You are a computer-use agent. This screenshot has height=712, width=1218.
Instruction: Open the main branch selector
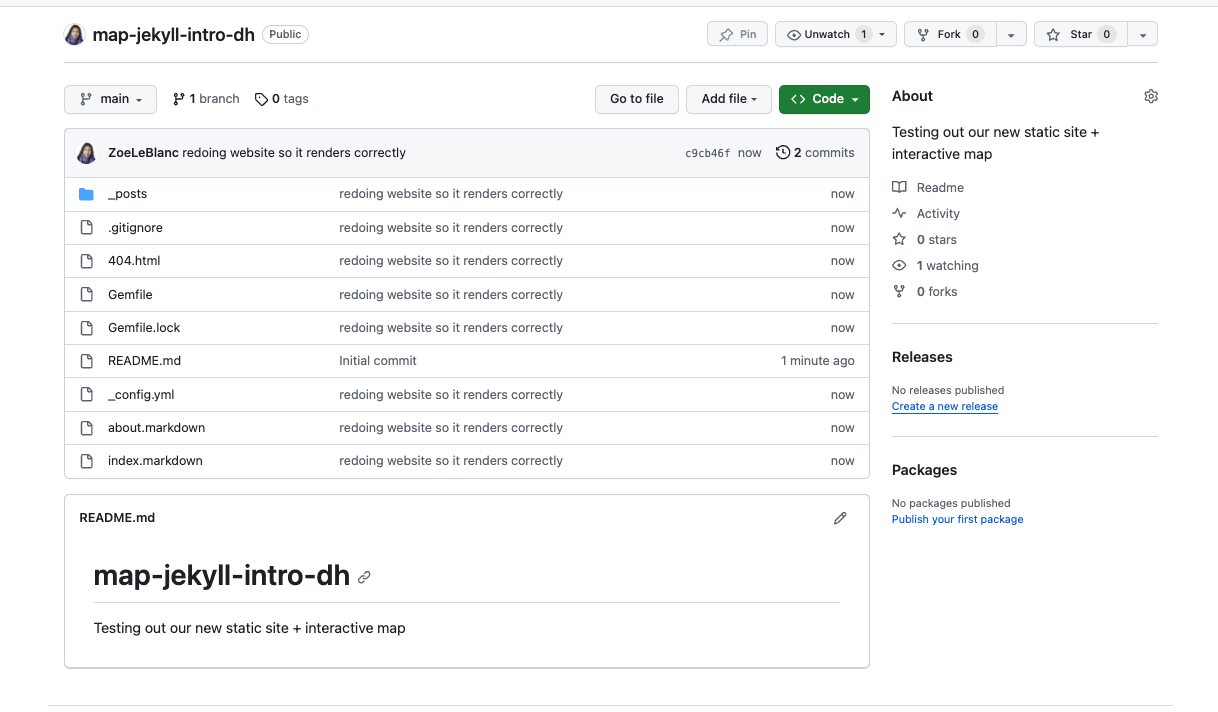coord(110,99)
